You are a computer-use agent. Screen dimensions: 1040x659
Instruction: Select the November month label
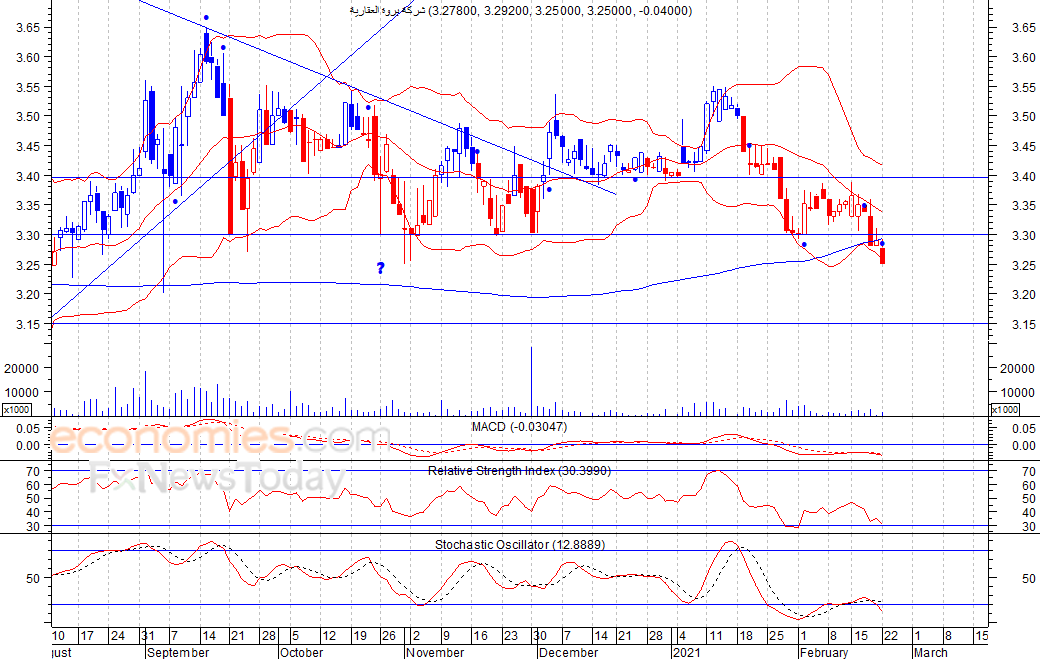coord(435,652)
